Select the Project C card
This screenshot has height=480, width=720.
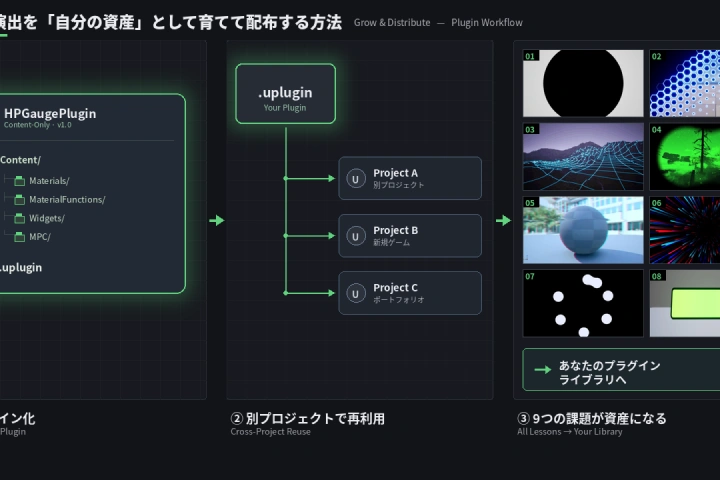click(410, 293)
